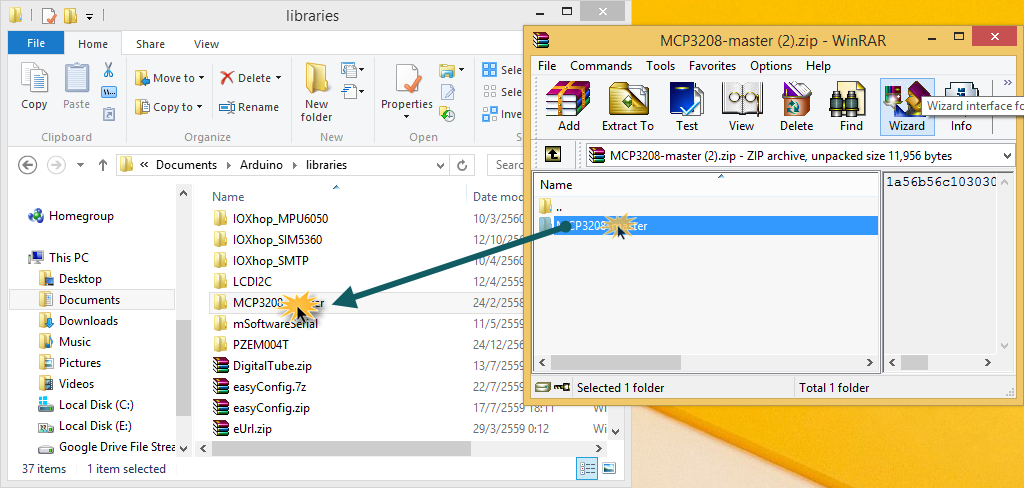Click the Invert selection icon
This screenshot has height=488, width=1024.
pos(489,114)
